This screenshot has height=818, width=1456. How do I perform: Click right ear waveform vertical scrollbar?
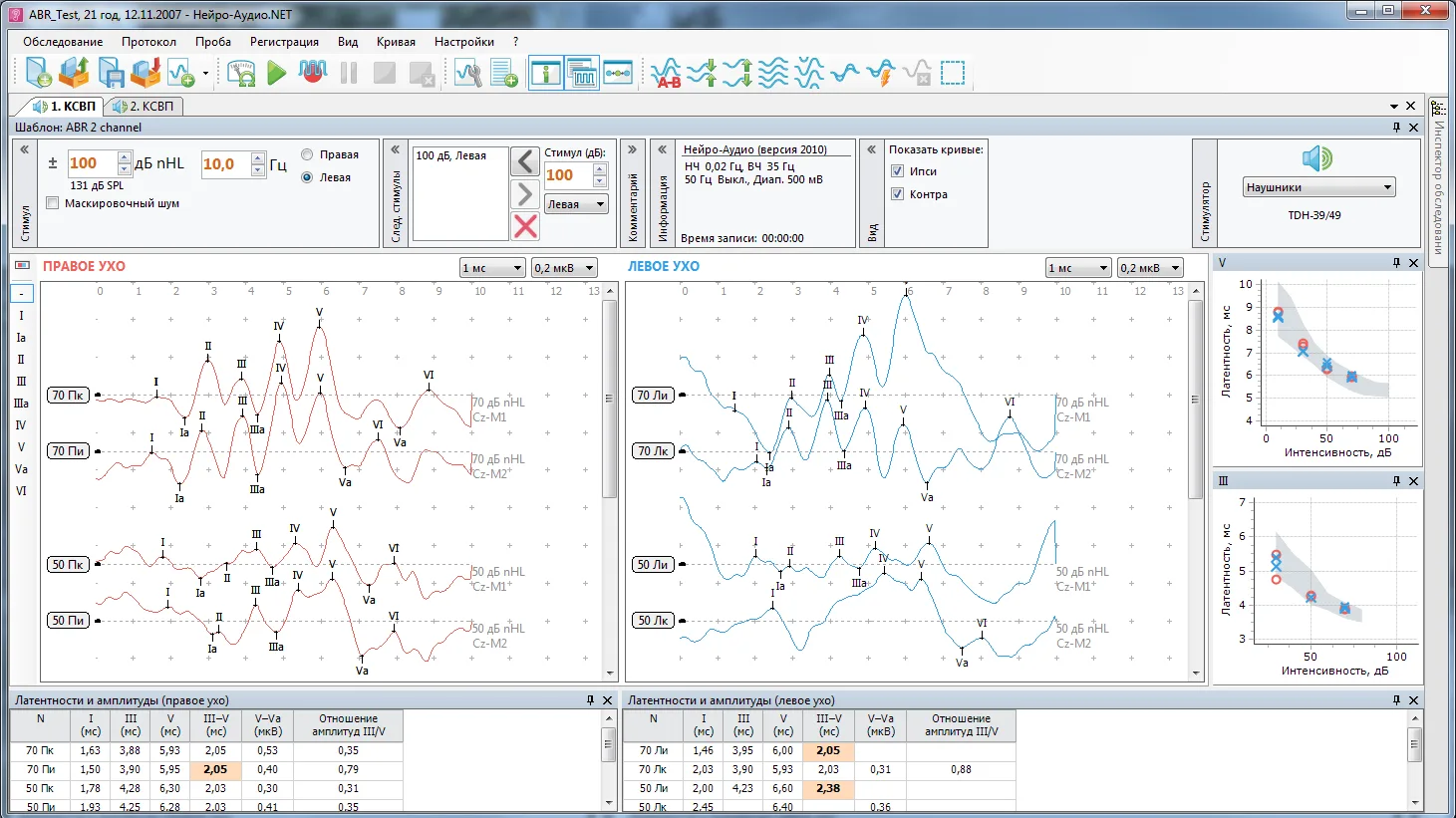pyautogui.click(x=609, y=399)
